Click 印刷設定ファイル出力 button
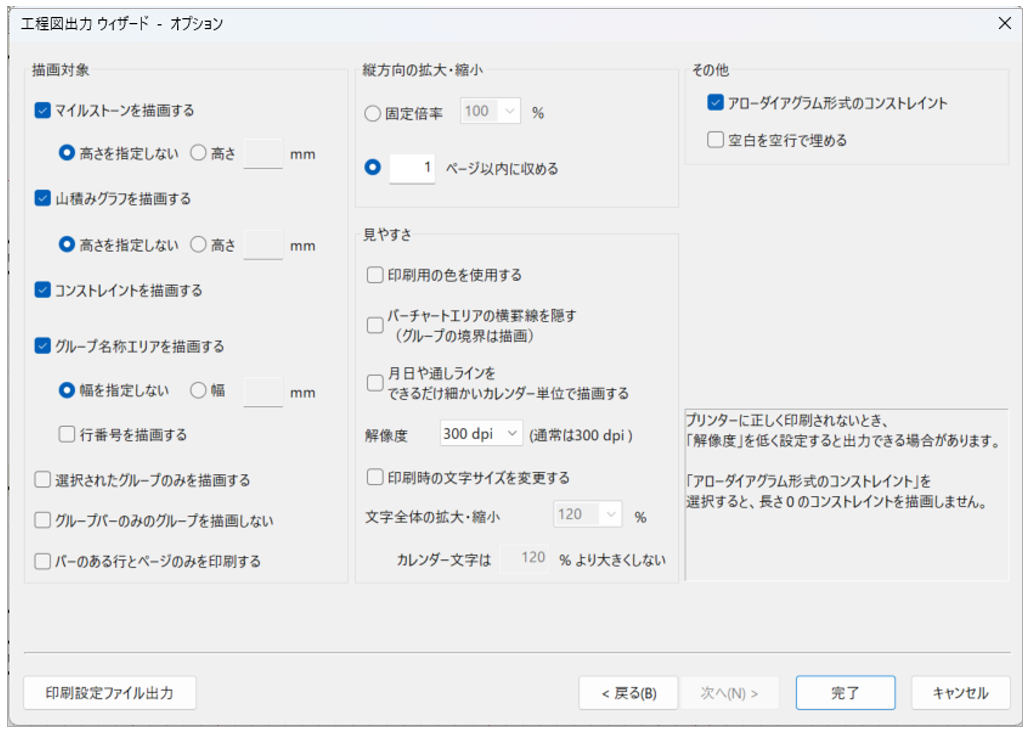 110,693
